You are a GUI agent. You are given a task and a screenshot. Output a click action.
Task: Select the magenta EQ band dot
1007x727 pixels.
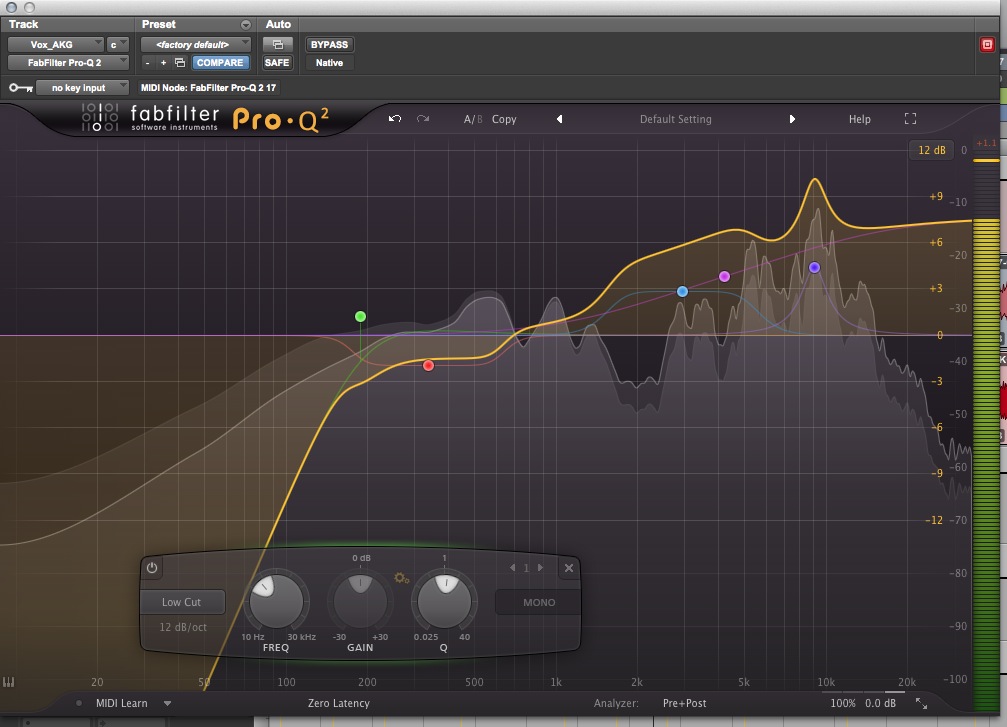tap(724, 276)
